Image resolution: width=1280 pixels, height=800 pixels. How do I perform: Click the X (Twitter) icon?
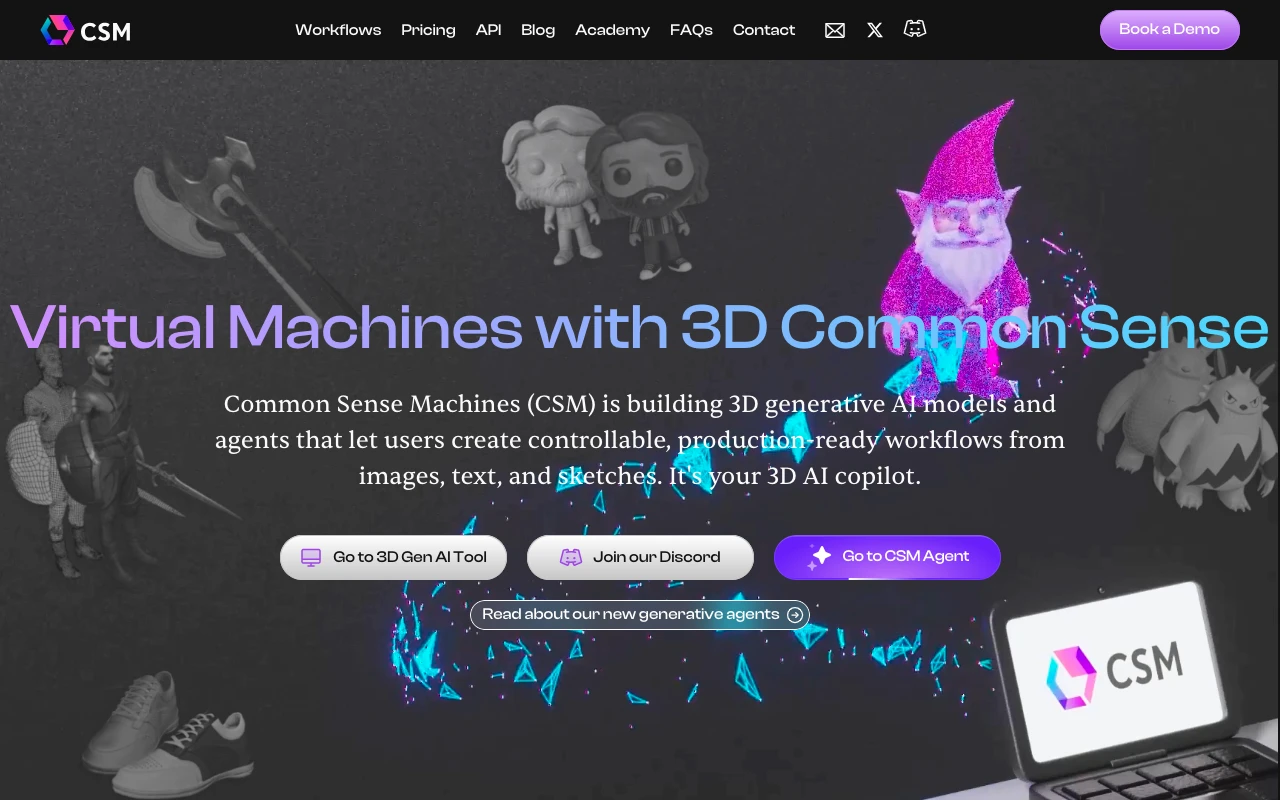coord(874,30)
